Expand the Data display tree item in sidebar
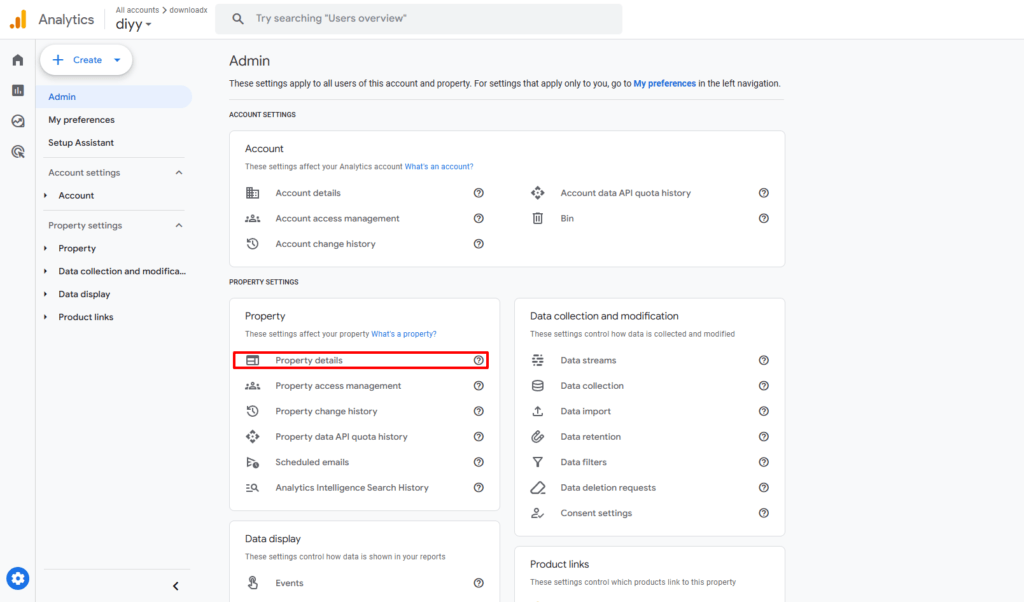The width and height of the screenshot is (1024, 602). click(46, 294)
